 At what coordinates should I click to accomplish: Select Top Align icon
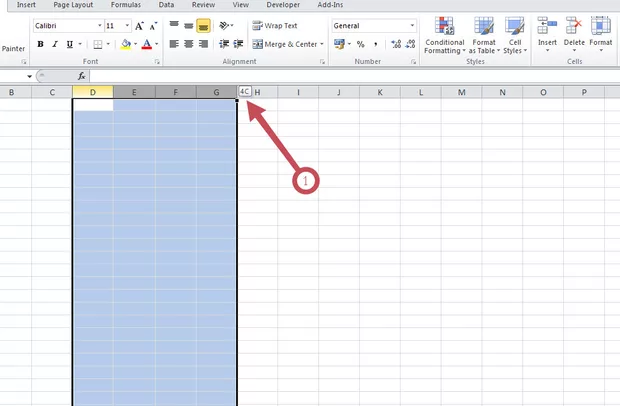coord(174,26)
